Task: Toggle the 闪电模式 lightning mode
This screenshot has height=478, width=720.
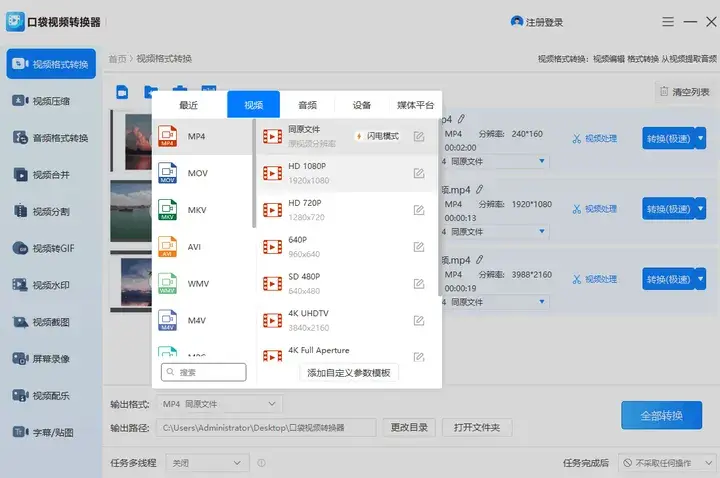Action: point(377,136)
